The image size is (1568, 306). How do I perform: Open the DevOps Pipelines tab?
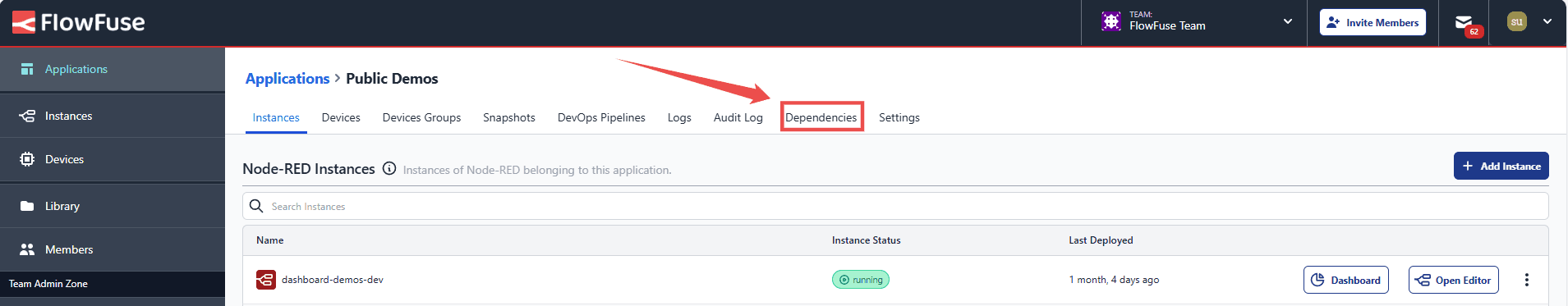(601, 117)
